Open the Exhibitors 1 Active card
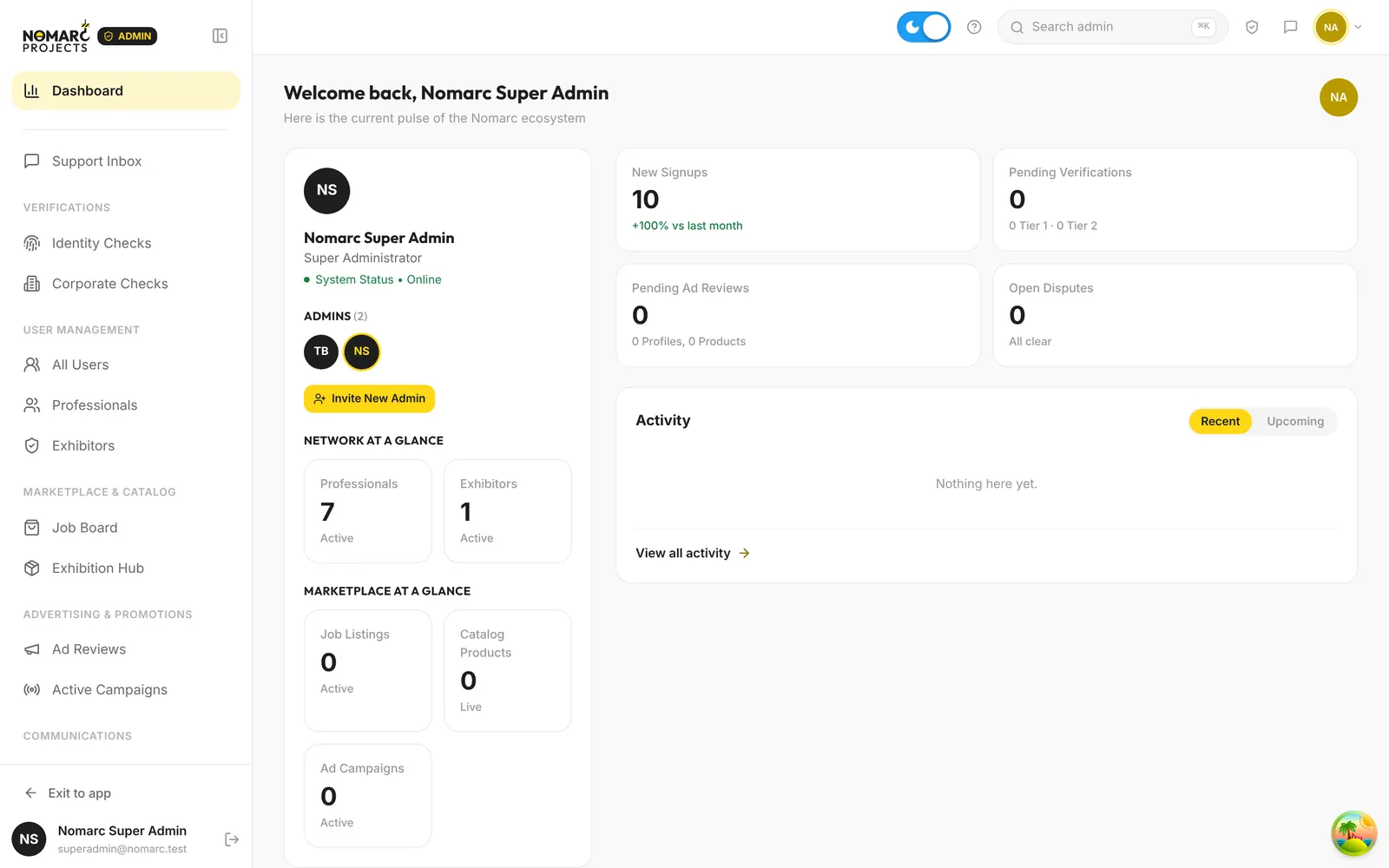Image resolution: width=1389 pixels, height=868 pixels. [508, 511]
